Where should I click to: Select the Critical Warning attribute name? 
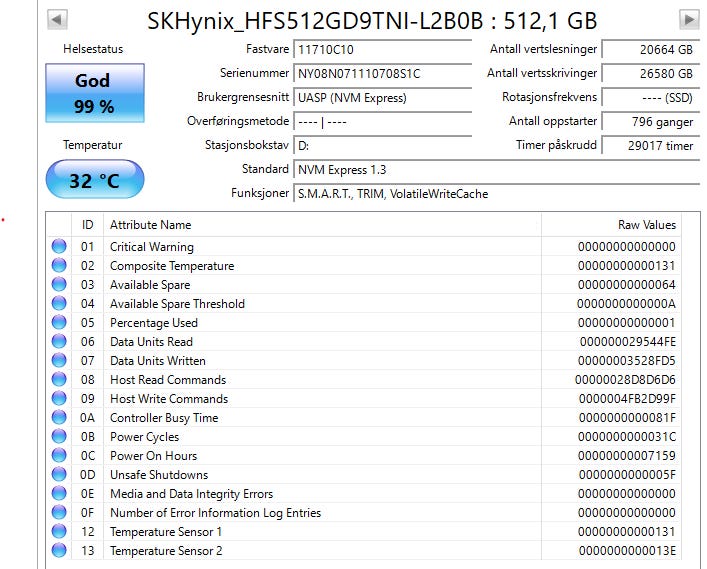click(x=152, y=247)
